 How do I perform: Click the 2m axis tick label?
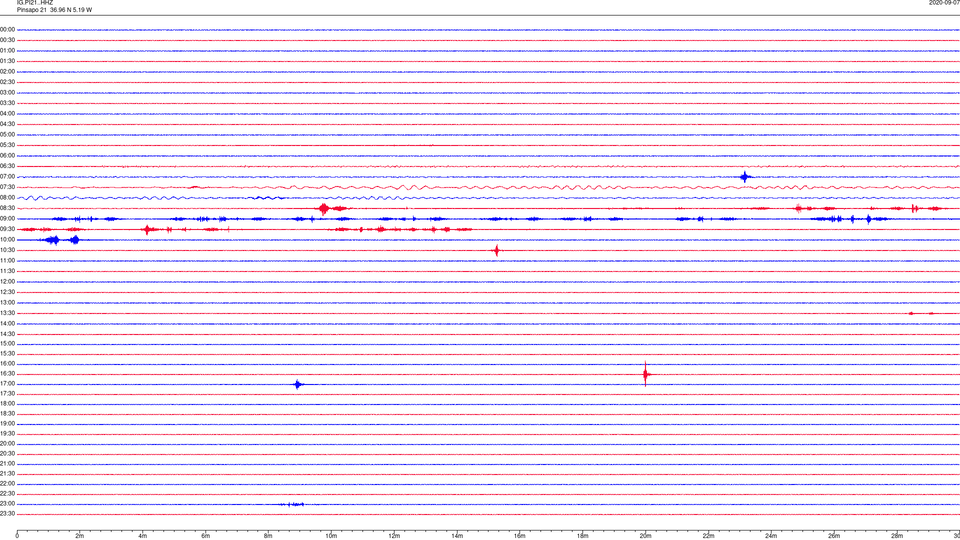click(x=80, y=536)
